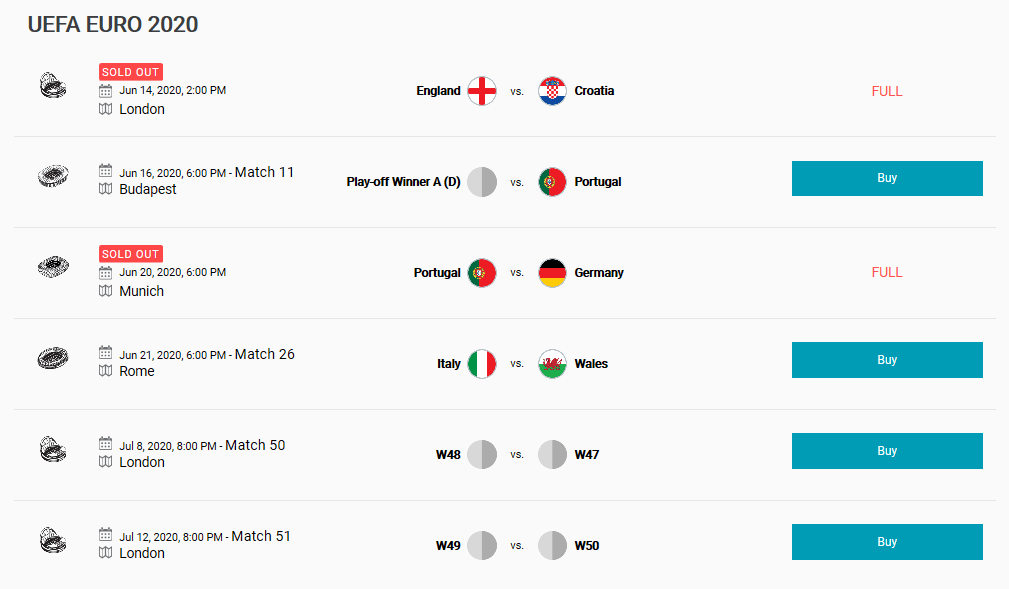The height and width of the screenshot is (589, 1009).
Task: Click stadium icon for England vs. Croatia
Action: tap(52, 87)
